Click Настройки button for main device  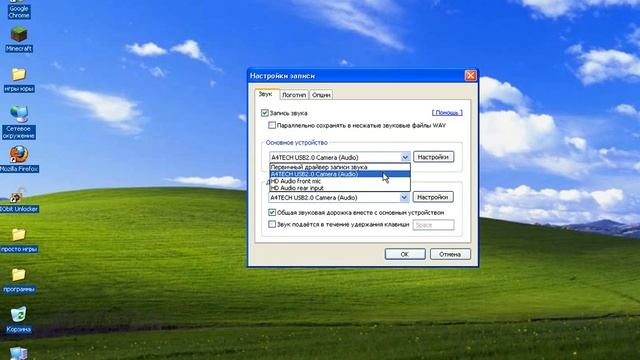[x=433, y=157]
